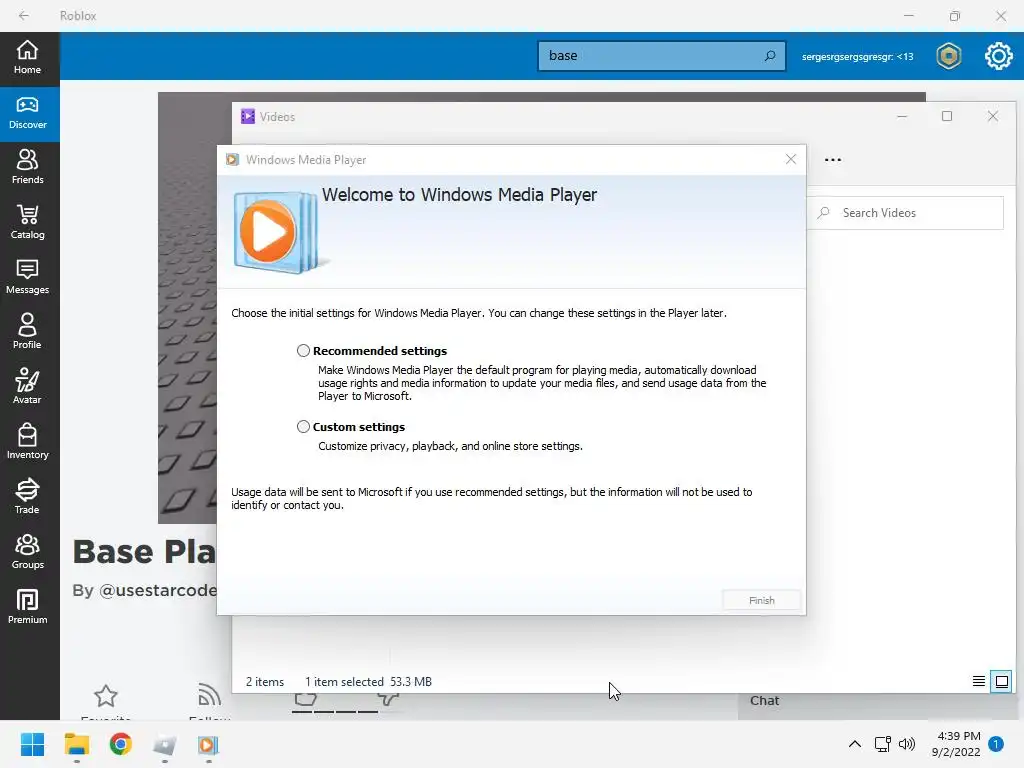Image resolution: width=1024 pixels, height=768 pixels.
Task: Open the @usestarcode creator link
Action: pos(157,590)
